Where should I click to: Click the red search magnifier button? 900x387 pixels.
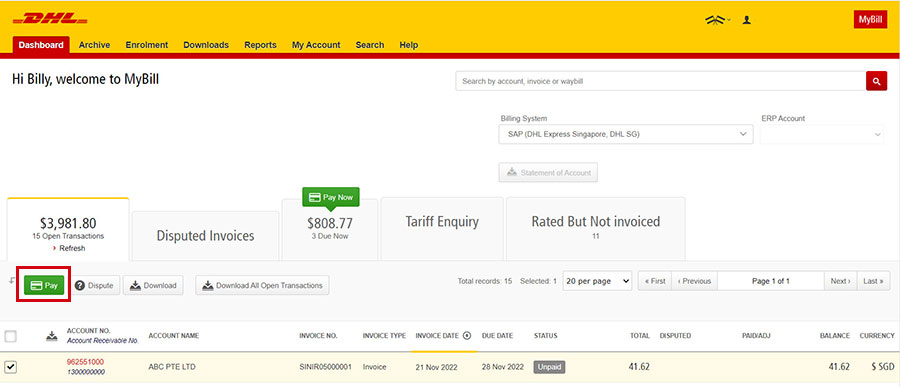click(876, 82)
